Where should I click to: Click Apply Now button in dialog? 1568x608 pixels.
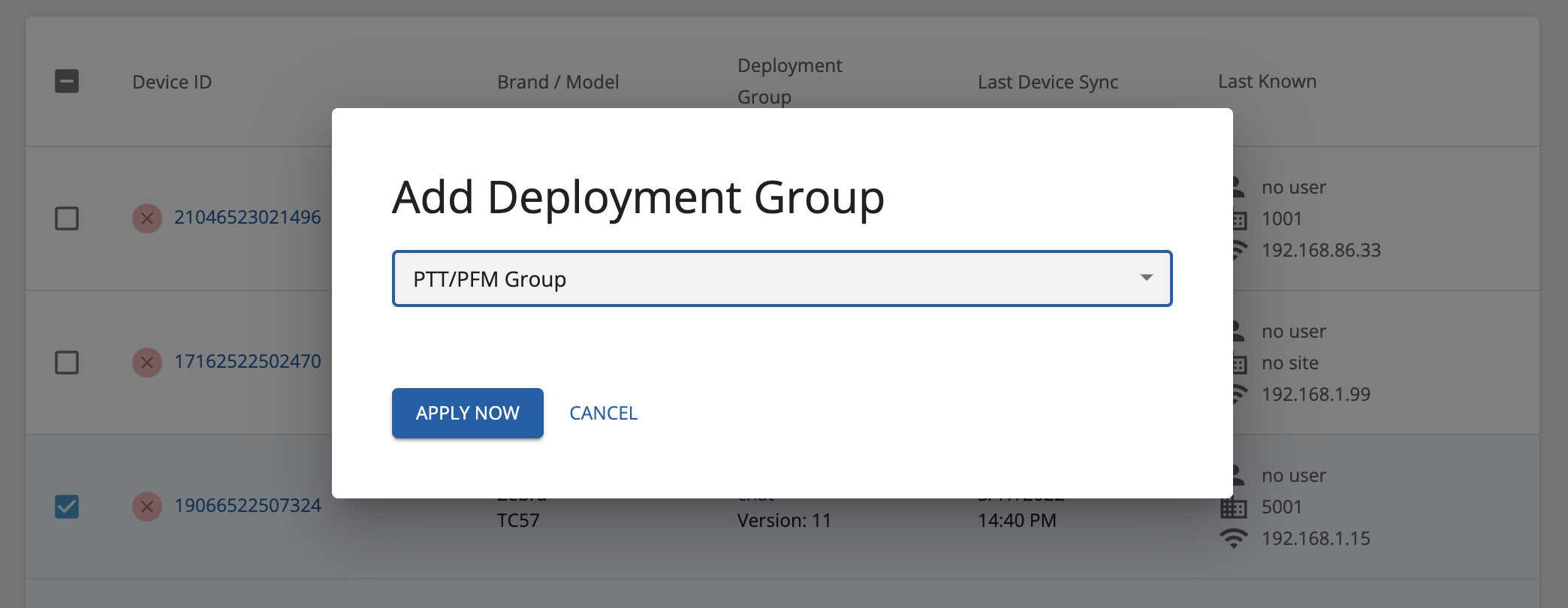467,413
